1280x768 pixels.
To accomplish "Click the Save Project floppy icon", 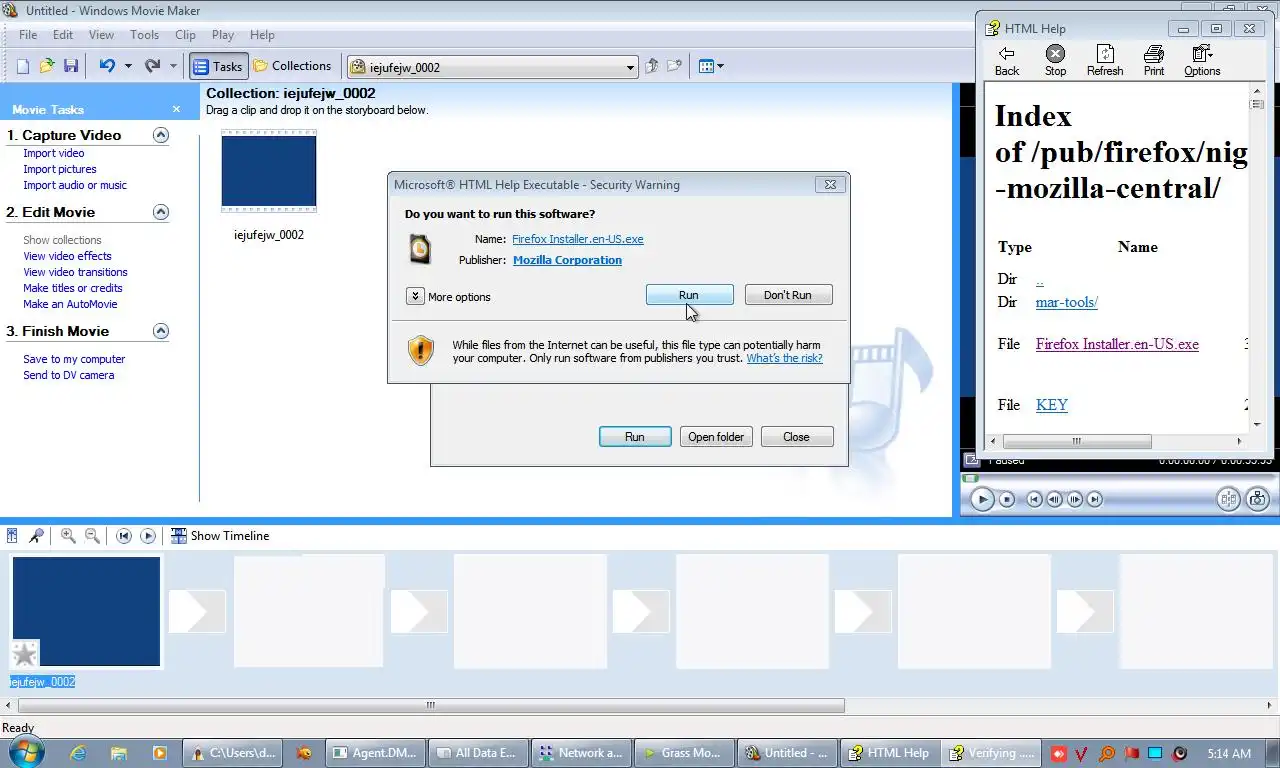I will click(71, 66).
